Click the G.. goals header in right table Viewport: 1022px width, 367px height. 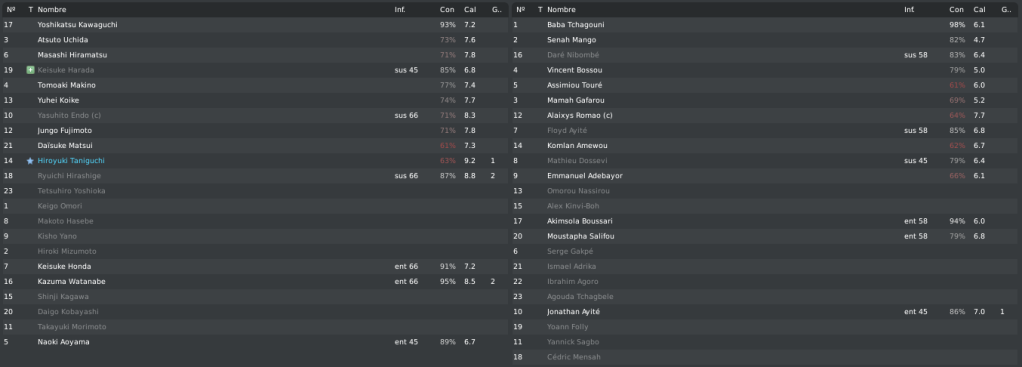tap(1006, 10)
